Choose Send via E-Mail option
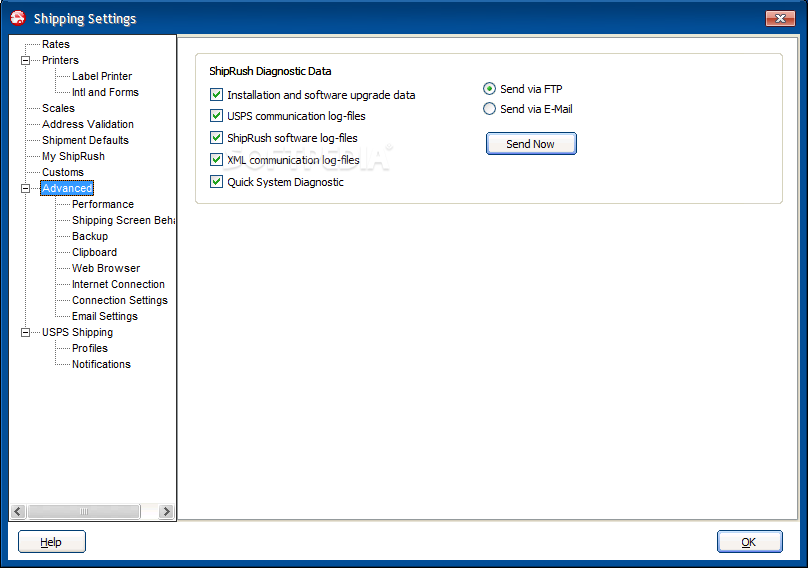 [x=489, y=109]
